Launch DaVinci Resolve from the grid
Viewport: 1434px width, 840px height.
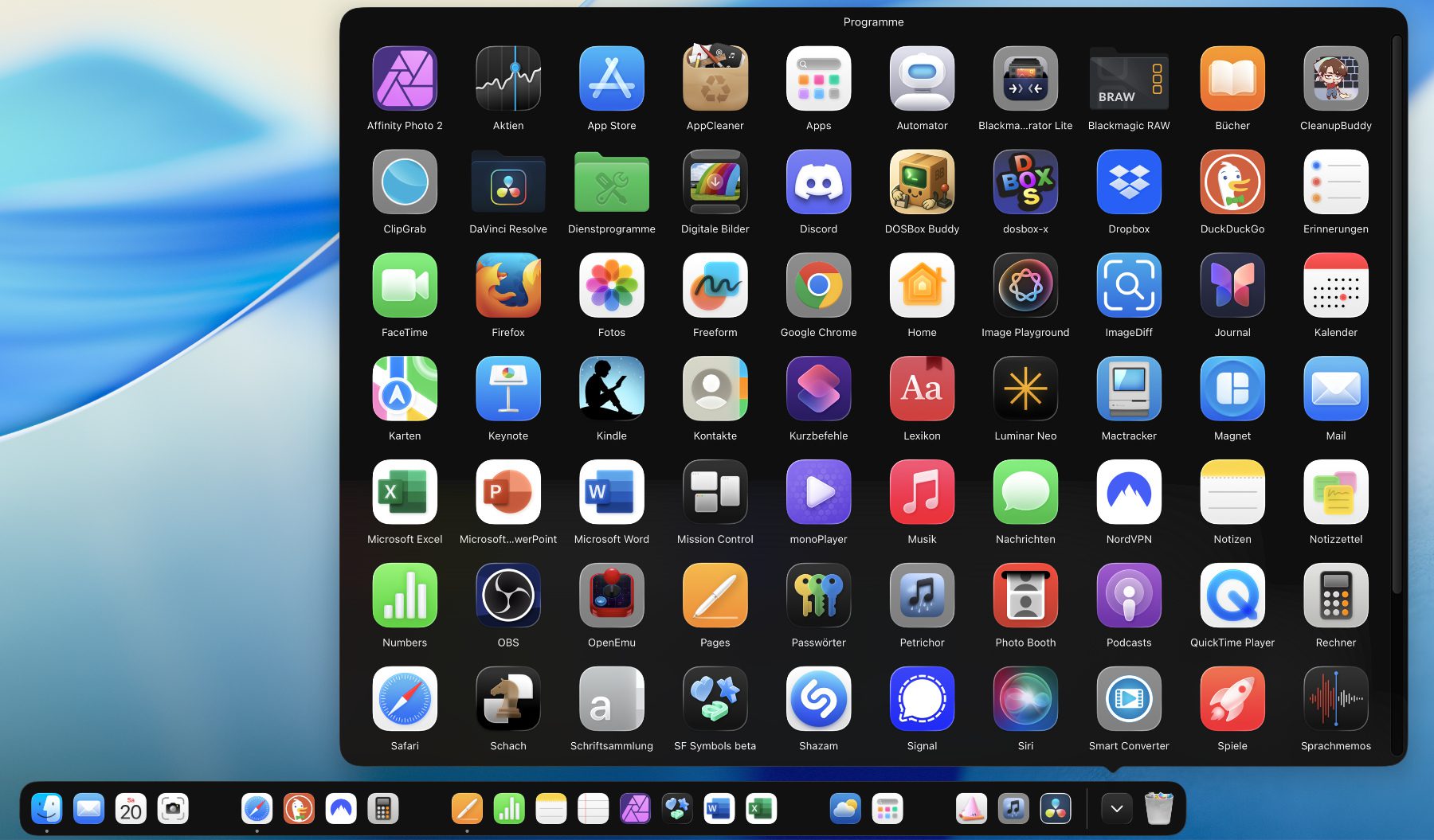tap(508, 182)
